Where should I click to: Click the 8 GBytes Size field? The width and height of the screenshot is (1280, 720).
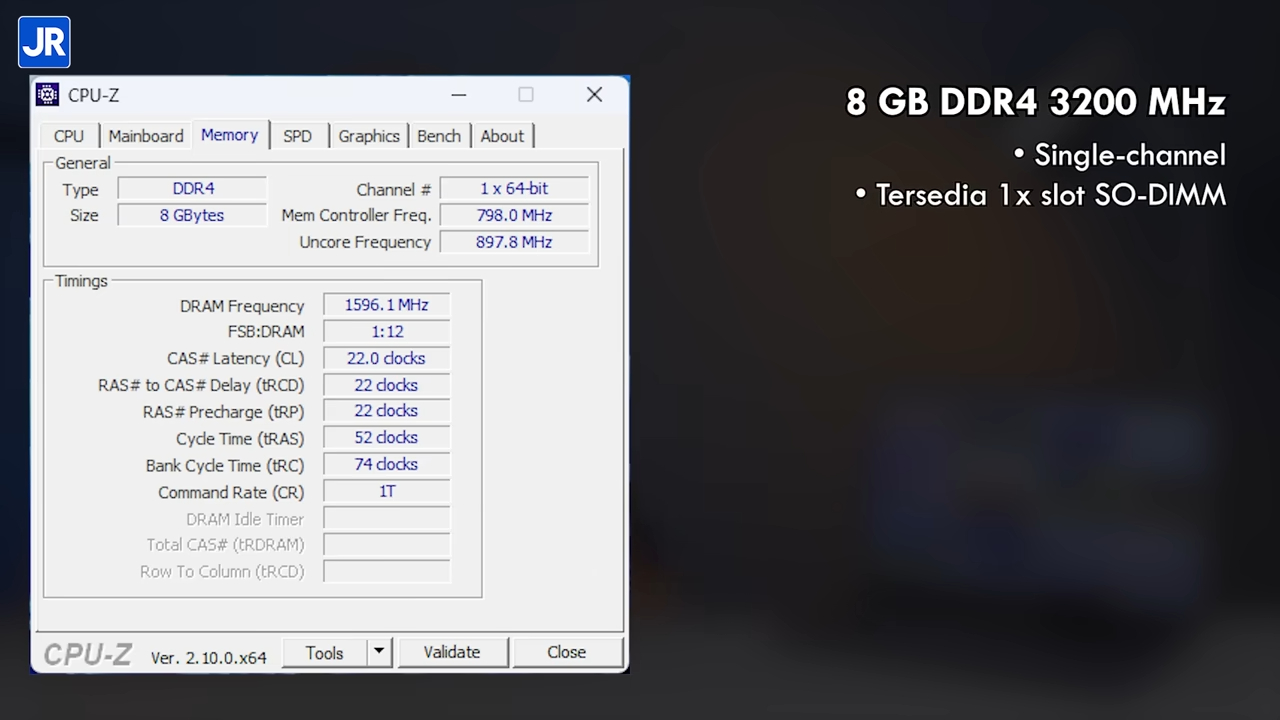192,215
